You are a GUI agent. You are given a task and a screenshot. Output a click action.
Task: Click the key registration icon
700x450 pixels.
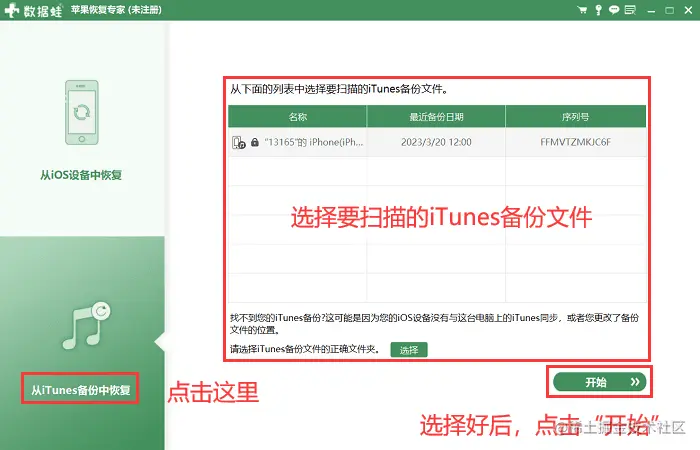598,10
